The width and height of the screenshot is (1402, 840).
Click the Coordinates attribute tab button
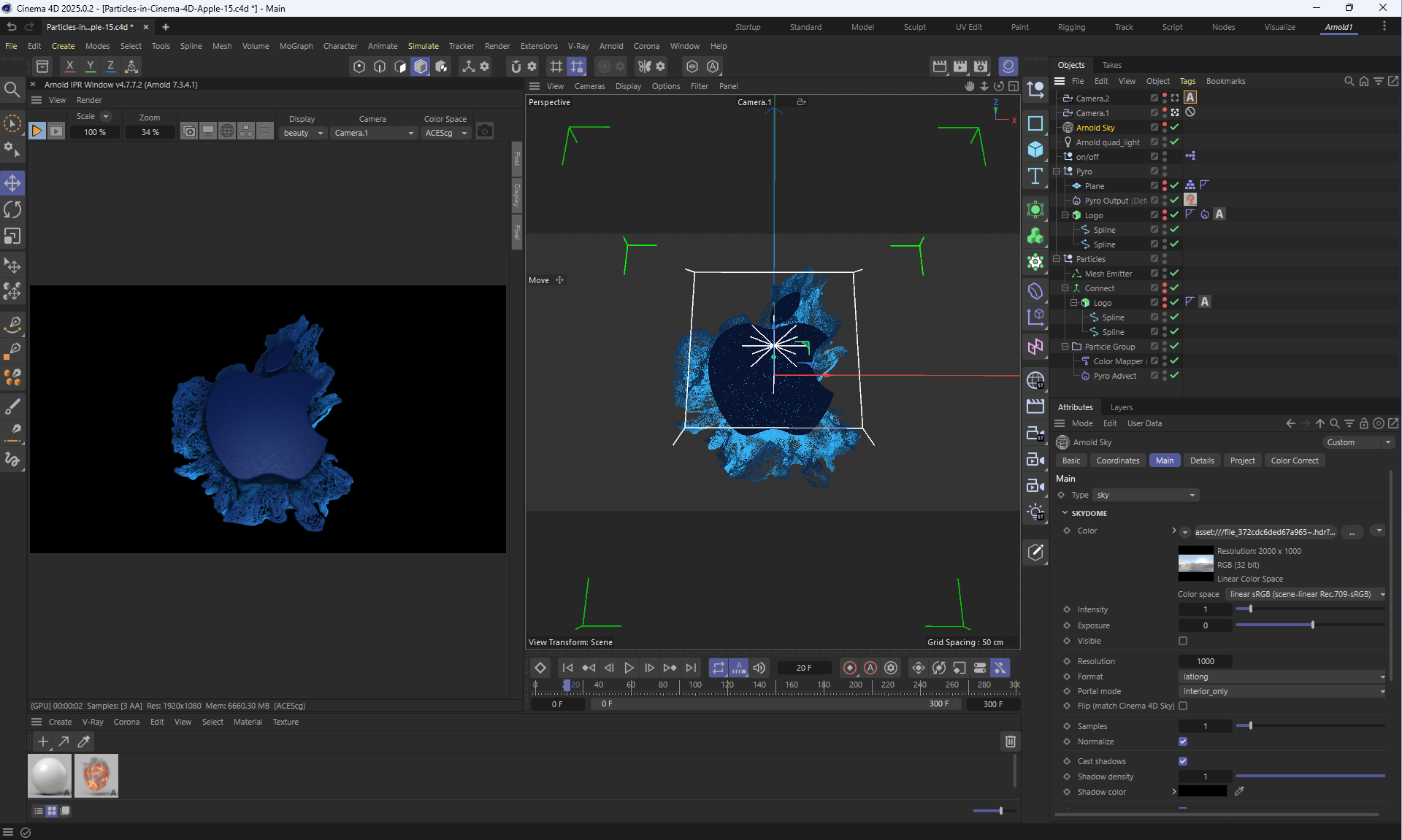(1117, 461)
